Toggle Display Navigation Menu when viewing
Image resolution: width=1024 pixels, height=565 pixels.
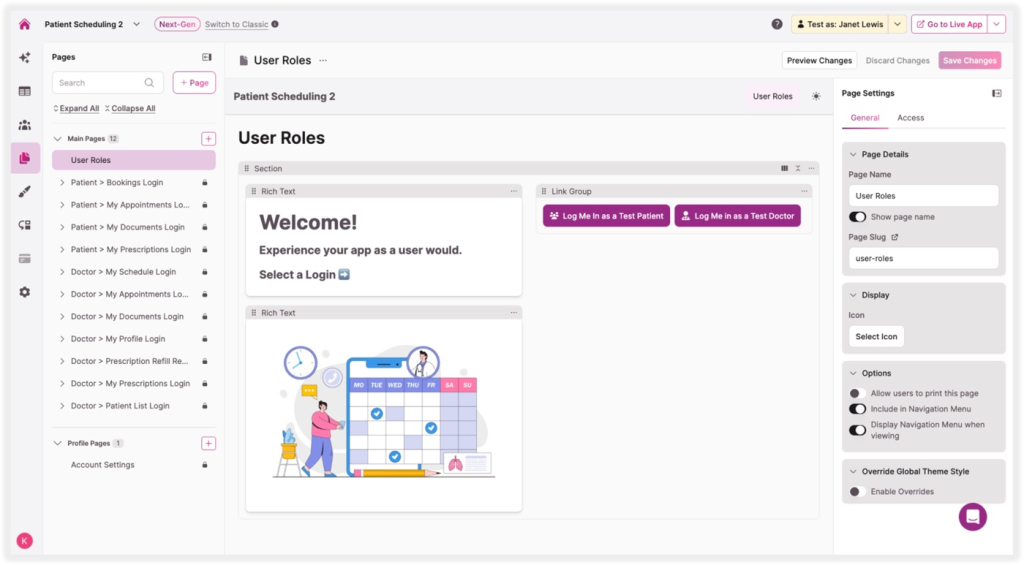(857, 430)
